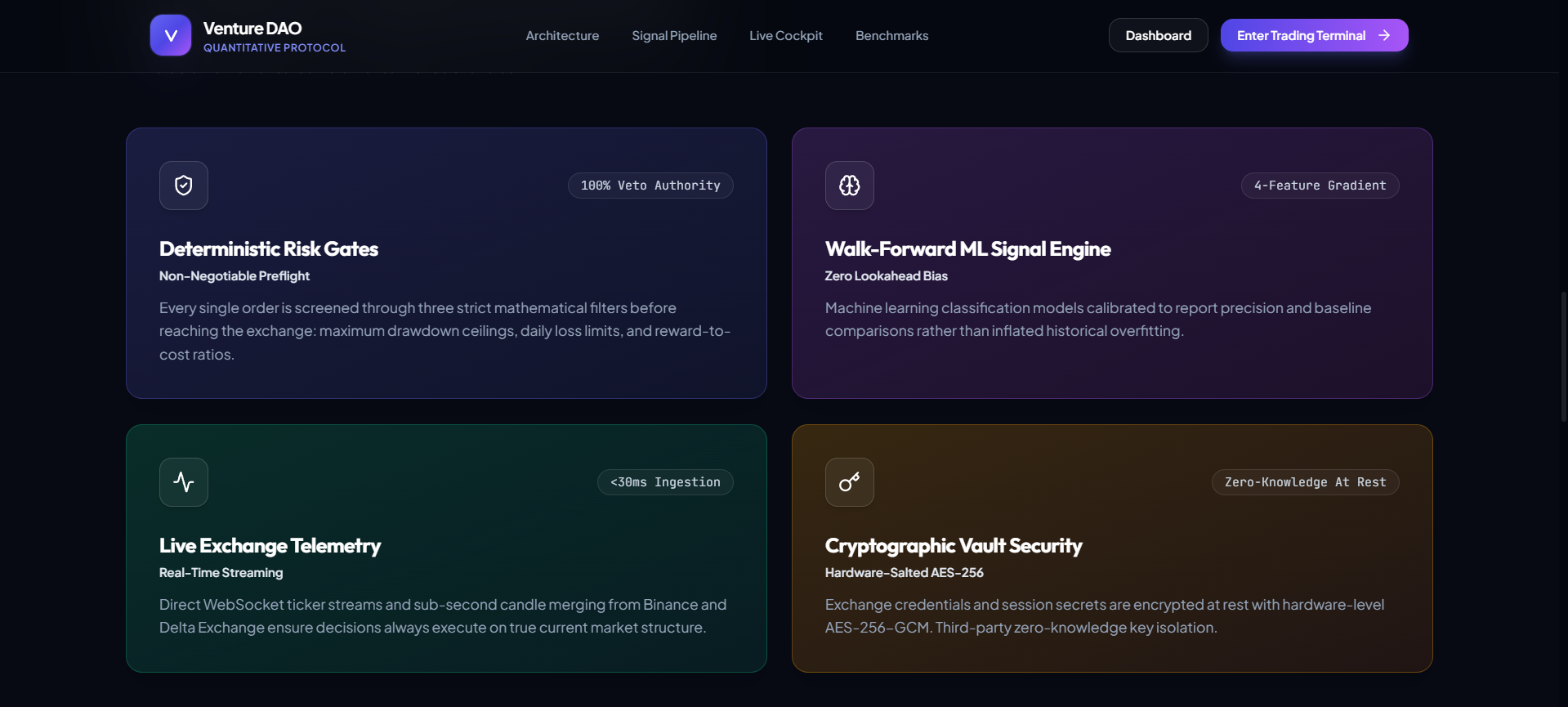This screenshot has width=1568, height=707.
Task: Click the <30ms Ingestion badge
Action: click(665, 482)
